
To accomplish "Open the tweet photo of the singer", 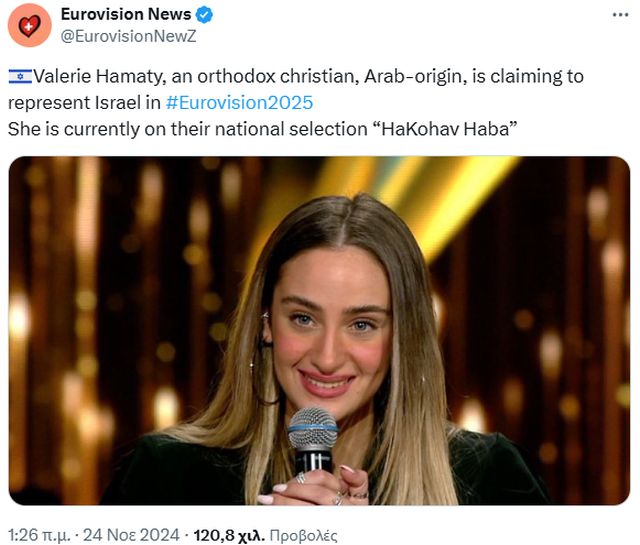I will coord(319,331).
